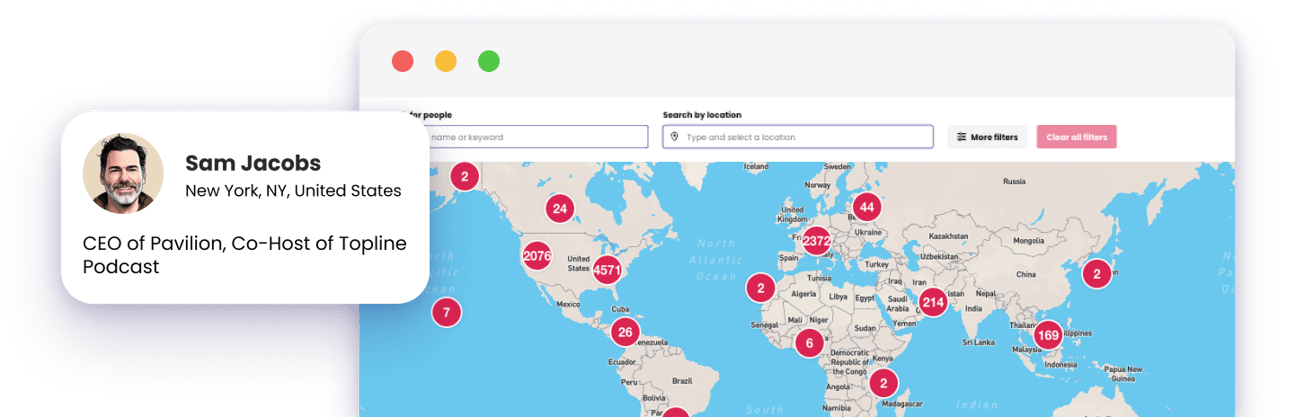Viewport: 1296px width, 417px height.
Task: Click the 2 cluster marker near Madagascar
Action: [x=883, y=382]
